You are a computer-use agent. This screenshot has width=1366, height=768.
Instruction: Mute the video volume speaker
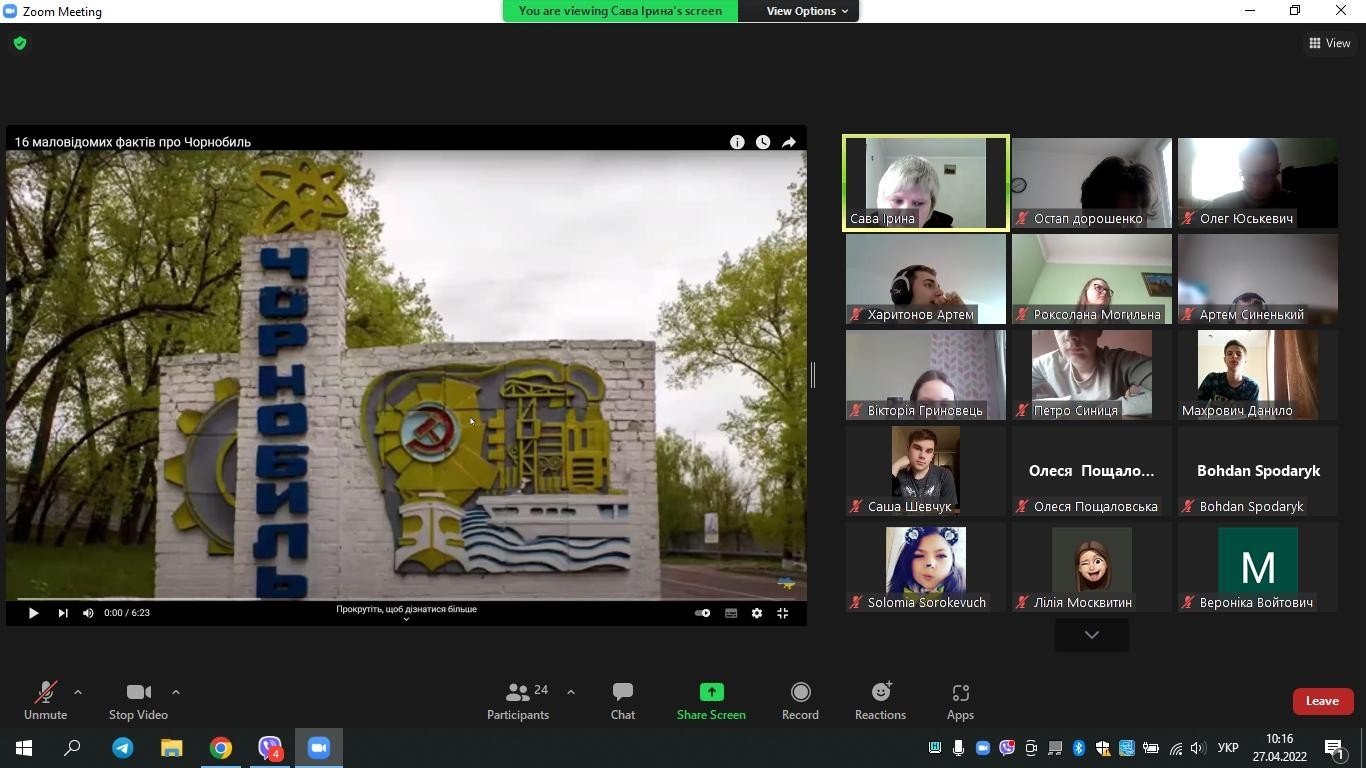coord(88,613)
